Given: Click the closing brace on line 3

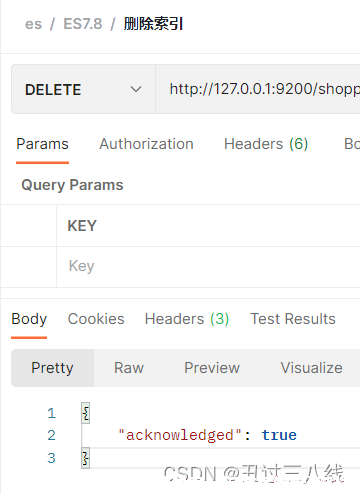Looking at the screenshot, I should coord(86,458).
